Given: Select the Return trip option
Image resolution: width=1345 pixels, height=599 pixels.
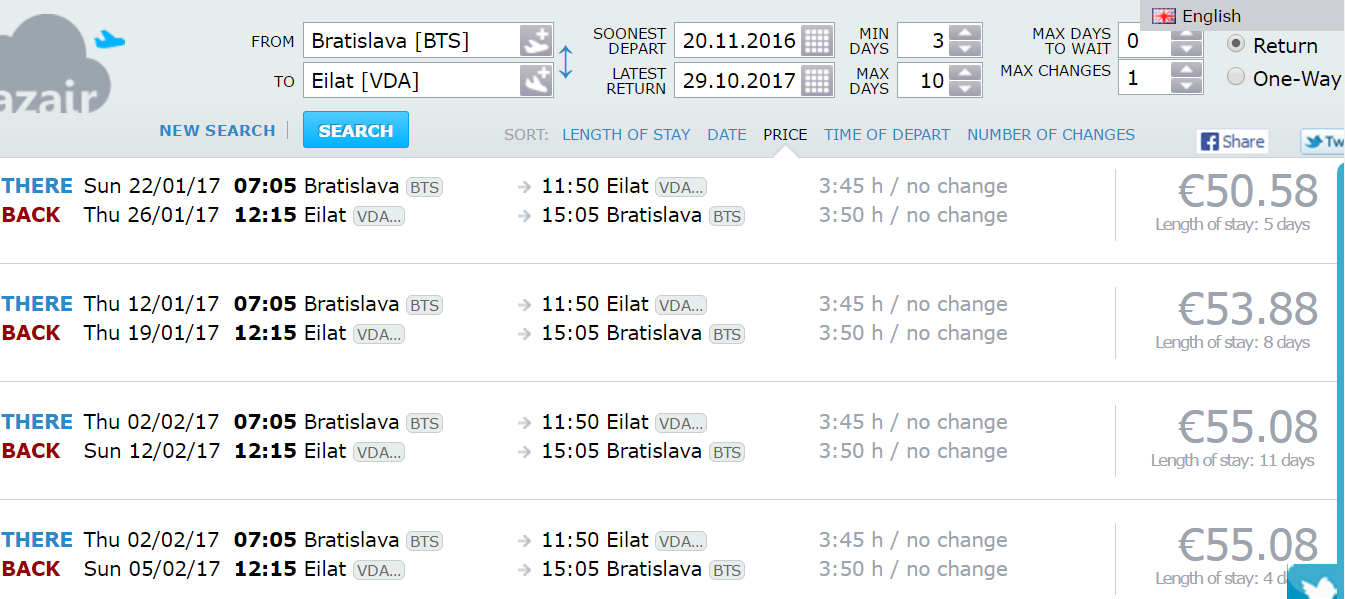Looking at the screenshot, I should click(x=1236, y=45).
